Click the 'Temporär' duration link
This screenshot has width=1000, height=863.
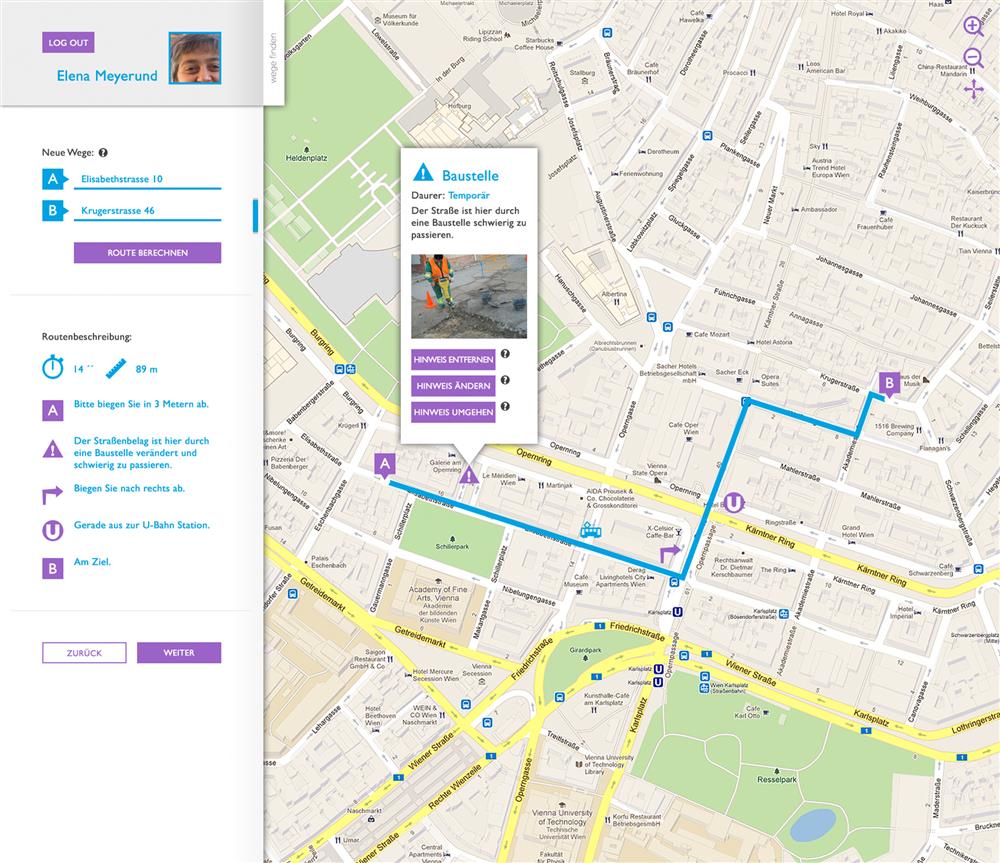coord(469,196)
